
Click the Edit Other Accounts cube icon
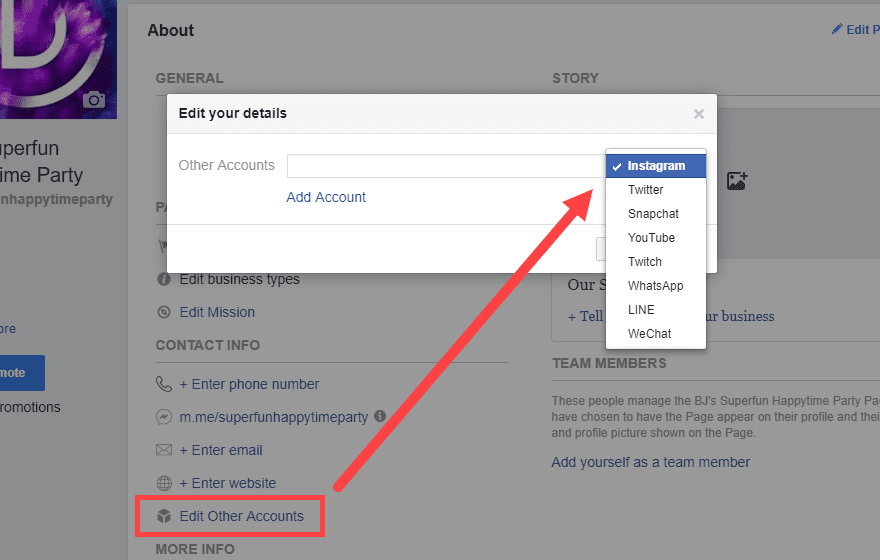coord(164,516)
